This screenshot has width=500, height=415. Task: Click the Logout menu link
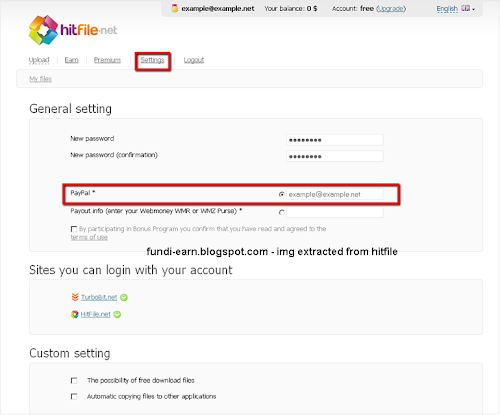[194, 60]
